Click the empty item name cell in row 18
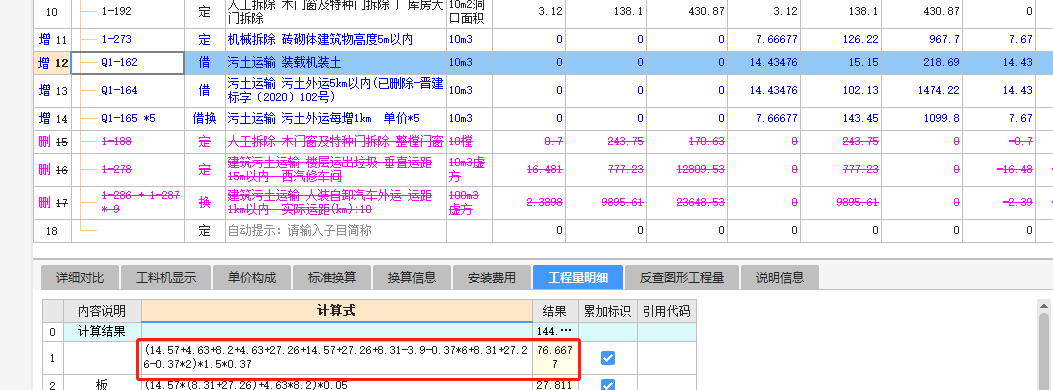The height and width of the screenshot is (390, 1053). 336,230
